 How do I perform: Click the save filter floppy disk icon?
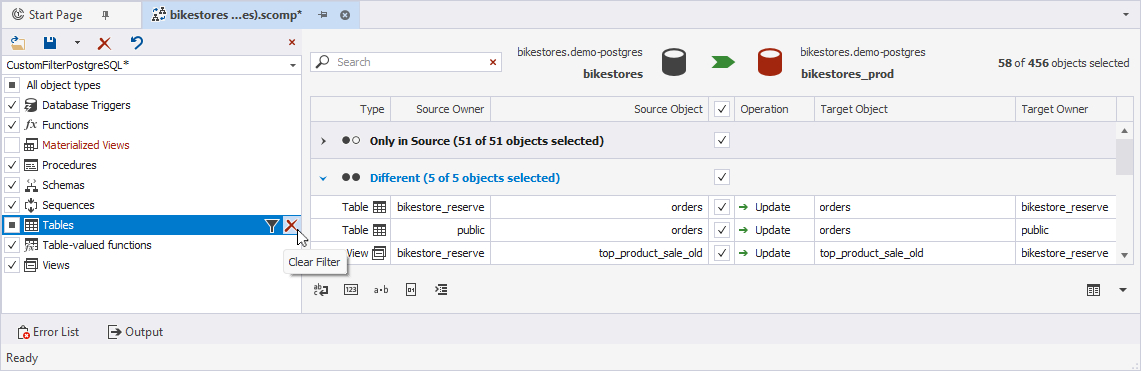tap(50, 43)
